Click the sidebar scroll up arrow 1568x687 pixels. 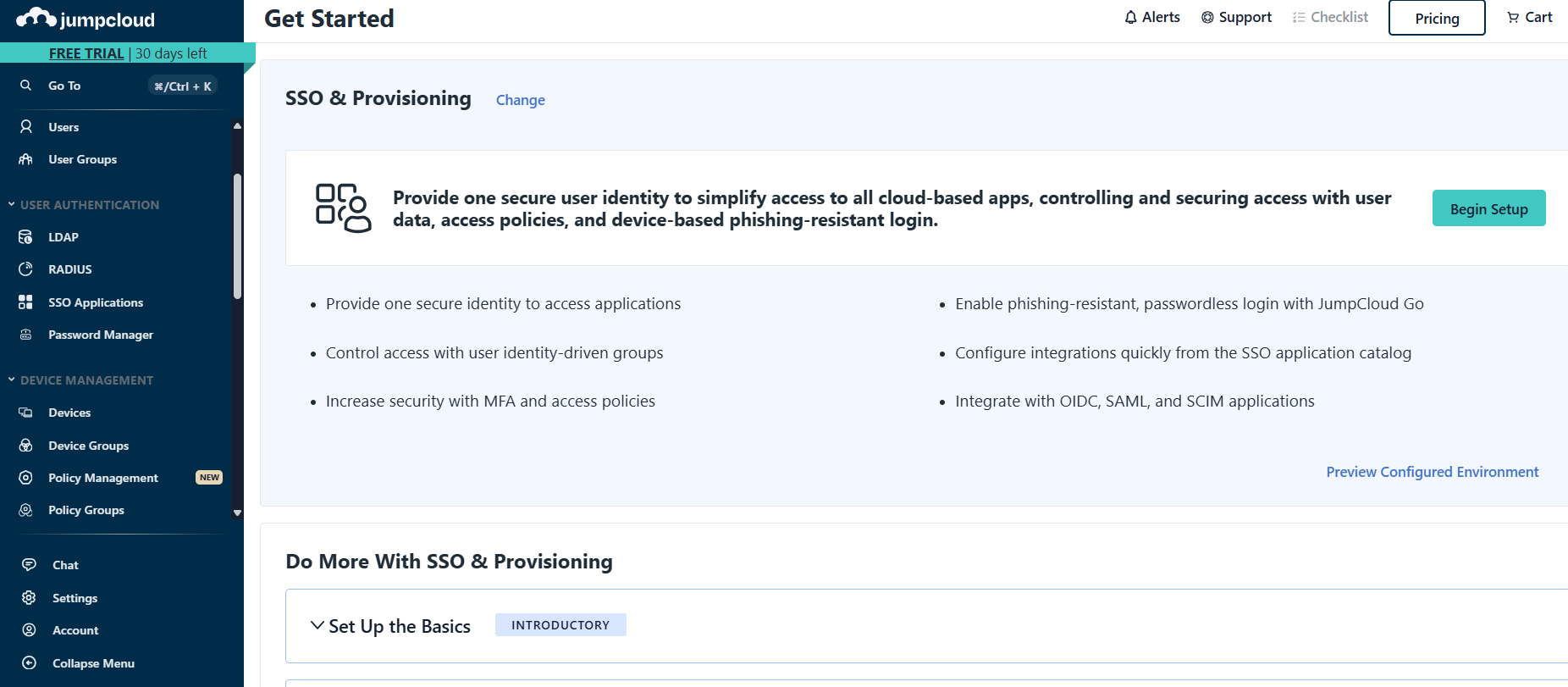238,125
